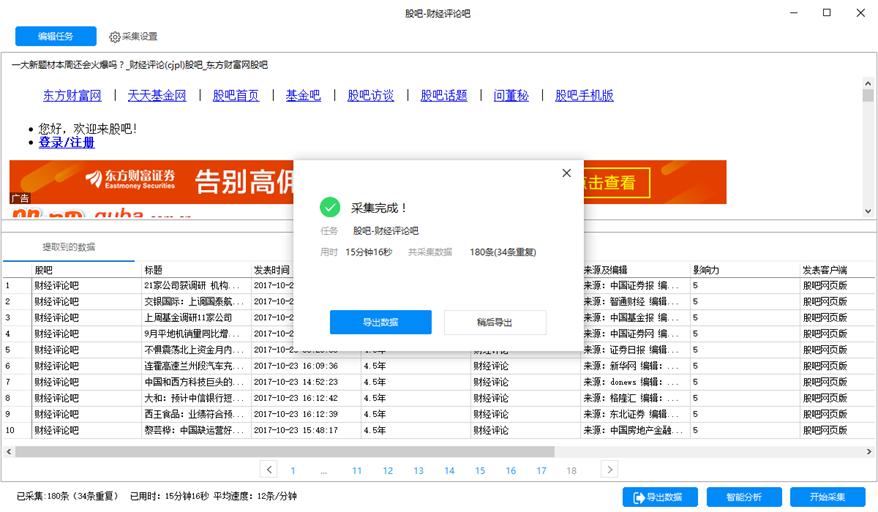Open the 股吧访谈 link
Viewport: 878px width, 512px height.
click(x=370, y=96)
